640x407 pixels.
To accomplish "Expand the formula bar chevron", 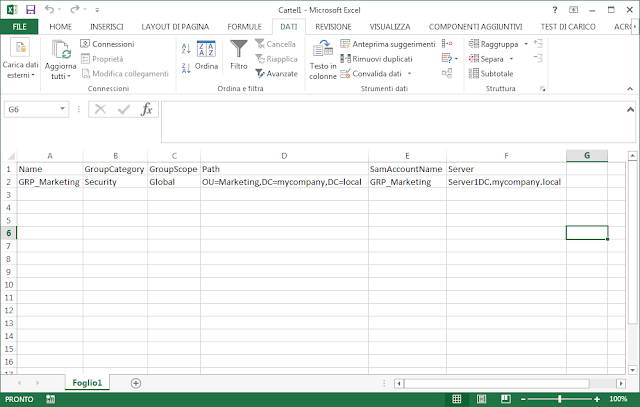I will (x=631, y=109).
